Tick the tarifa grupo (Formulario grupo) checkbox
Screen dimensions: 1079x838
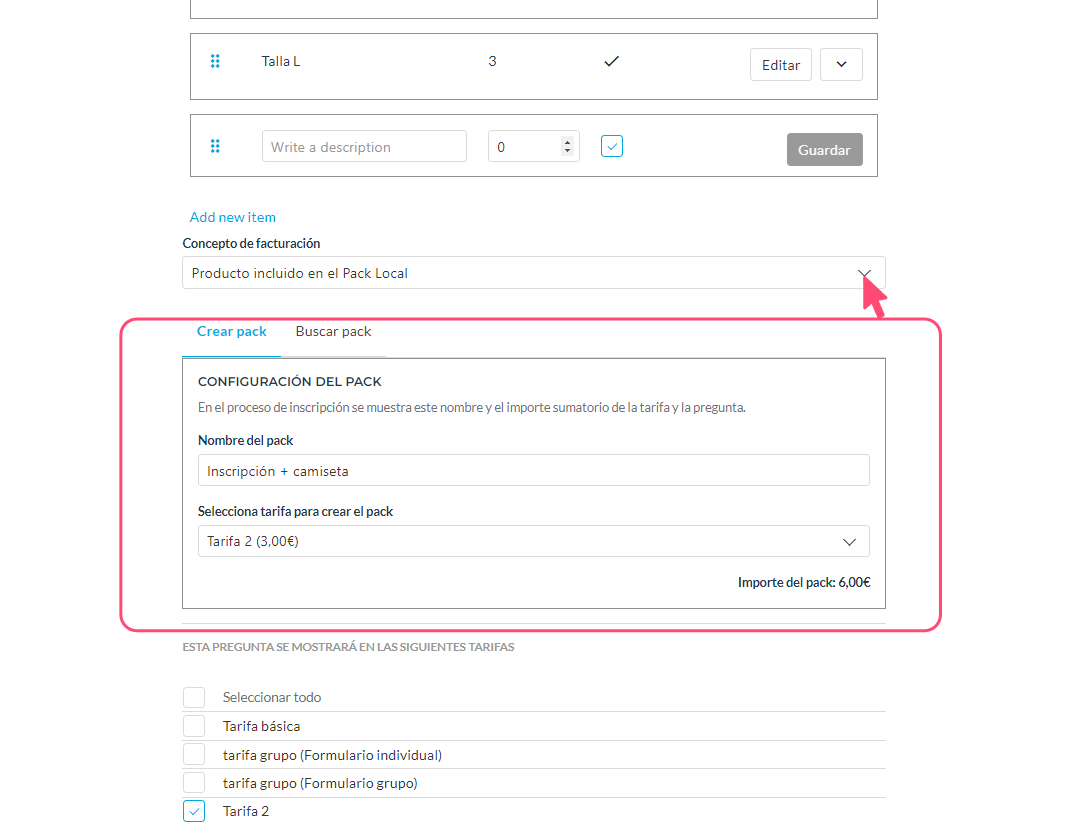[x=194, y=783]
